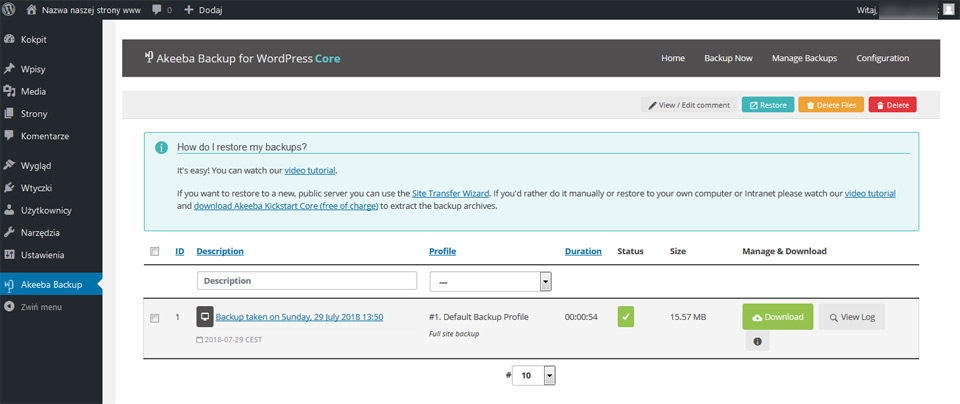Open second video tutorial link after Intranet
Viewport: 960px width, 404px height.
pos(870,193)
